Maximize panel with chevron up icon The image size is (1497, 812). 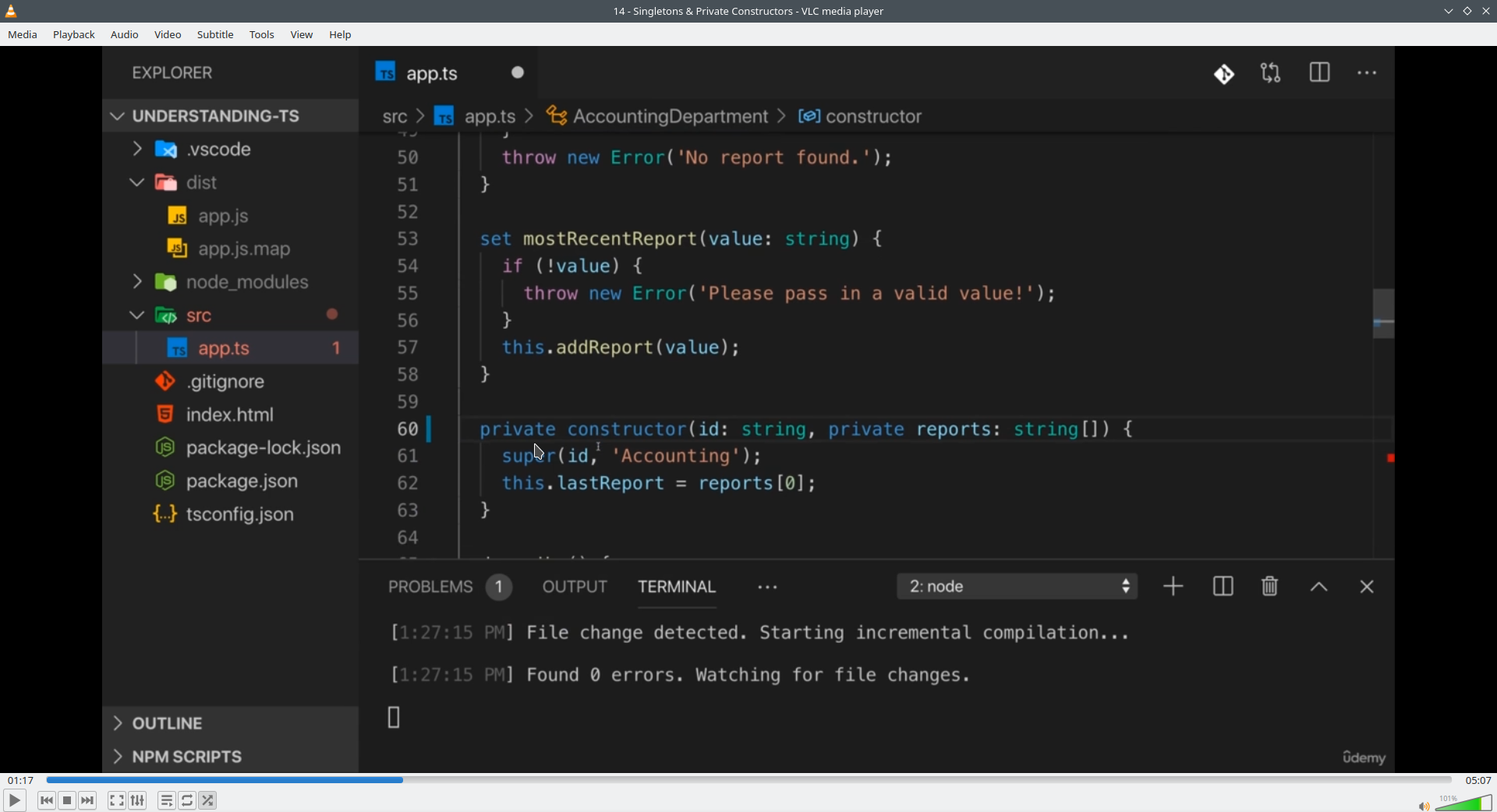(1318, 588)
